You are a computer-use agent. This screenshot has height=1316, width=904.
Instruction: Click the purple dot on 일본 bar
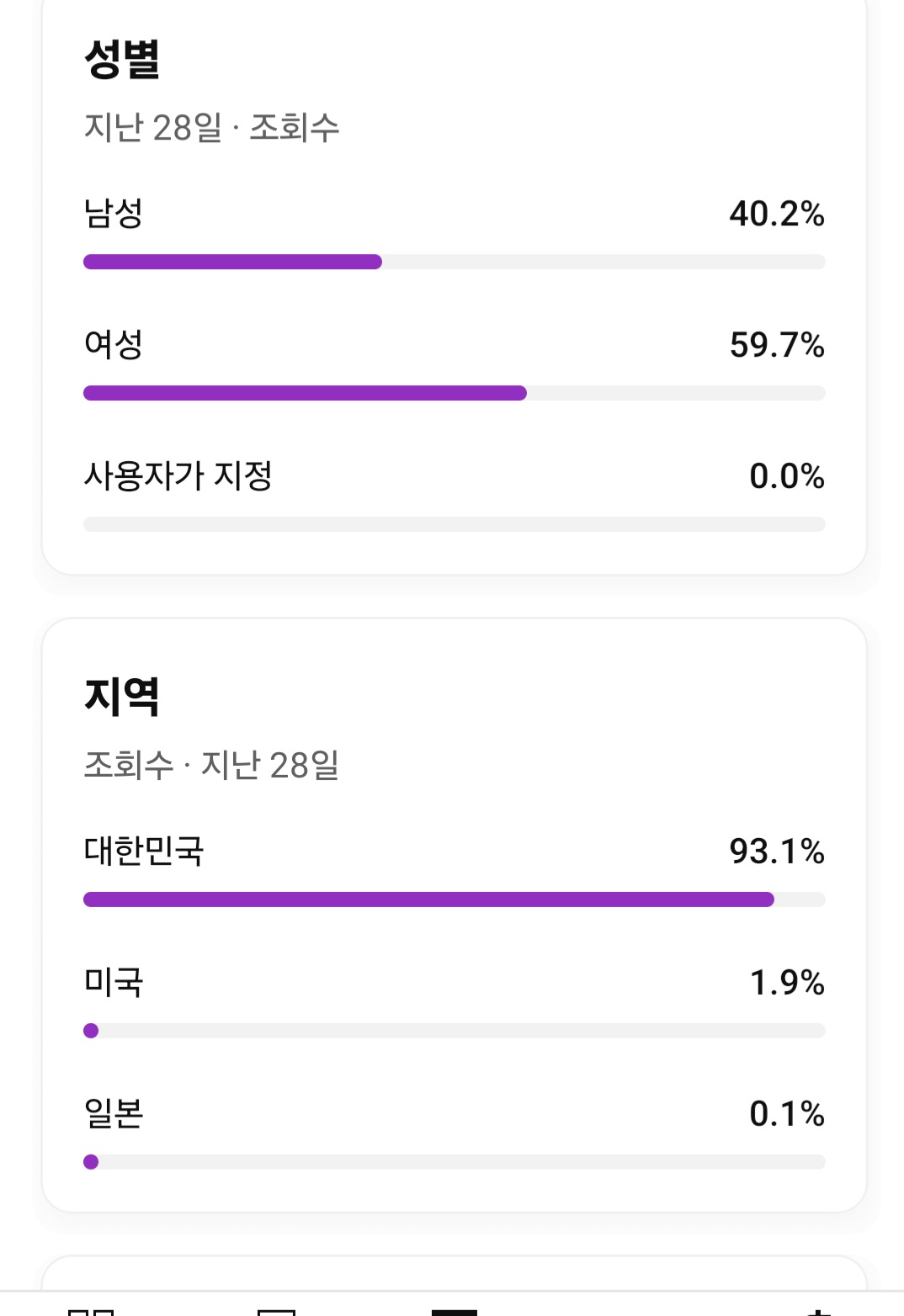[91, 1162]
